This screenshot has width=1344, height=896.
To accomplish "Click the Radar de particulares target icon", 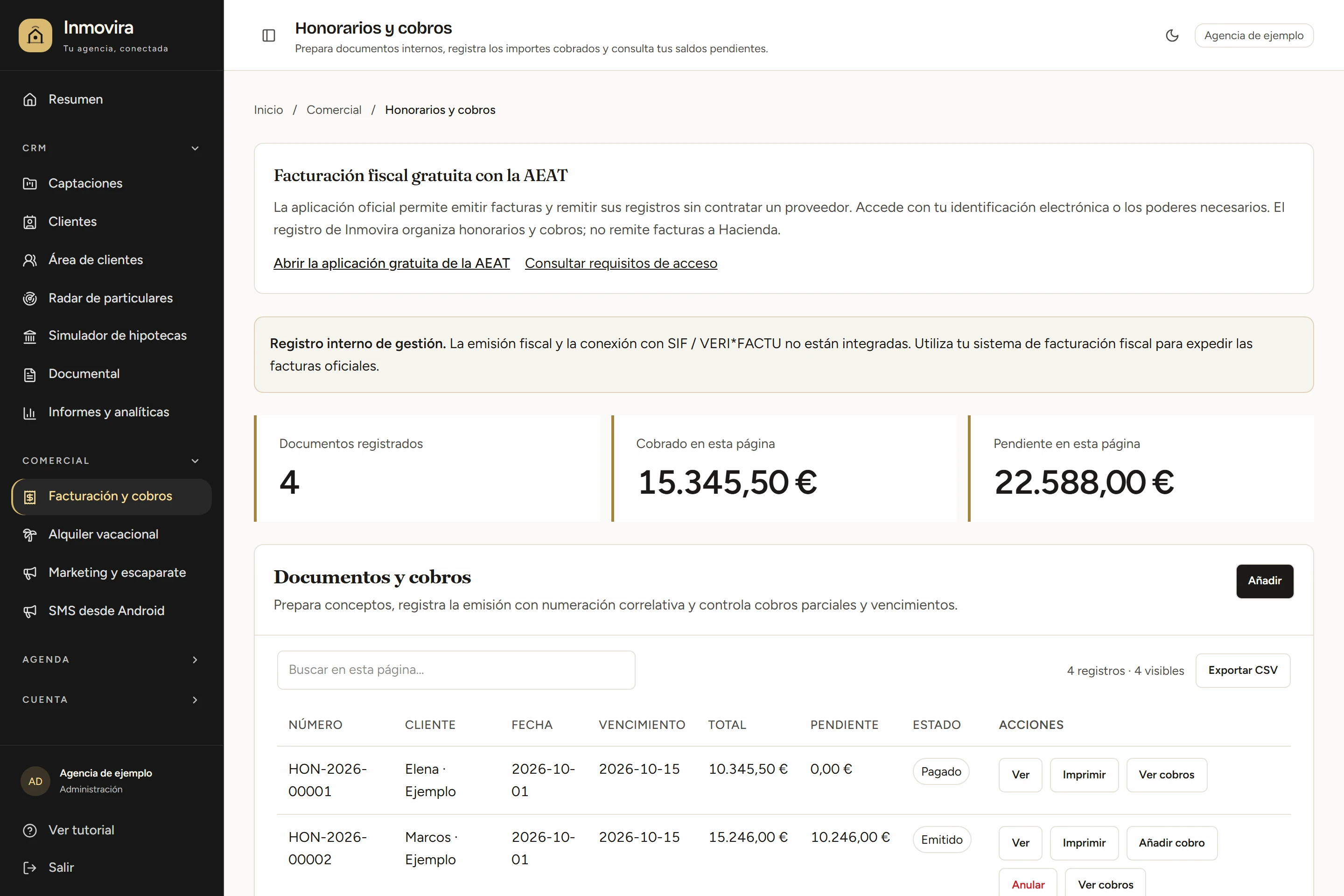I will (30, 298).
